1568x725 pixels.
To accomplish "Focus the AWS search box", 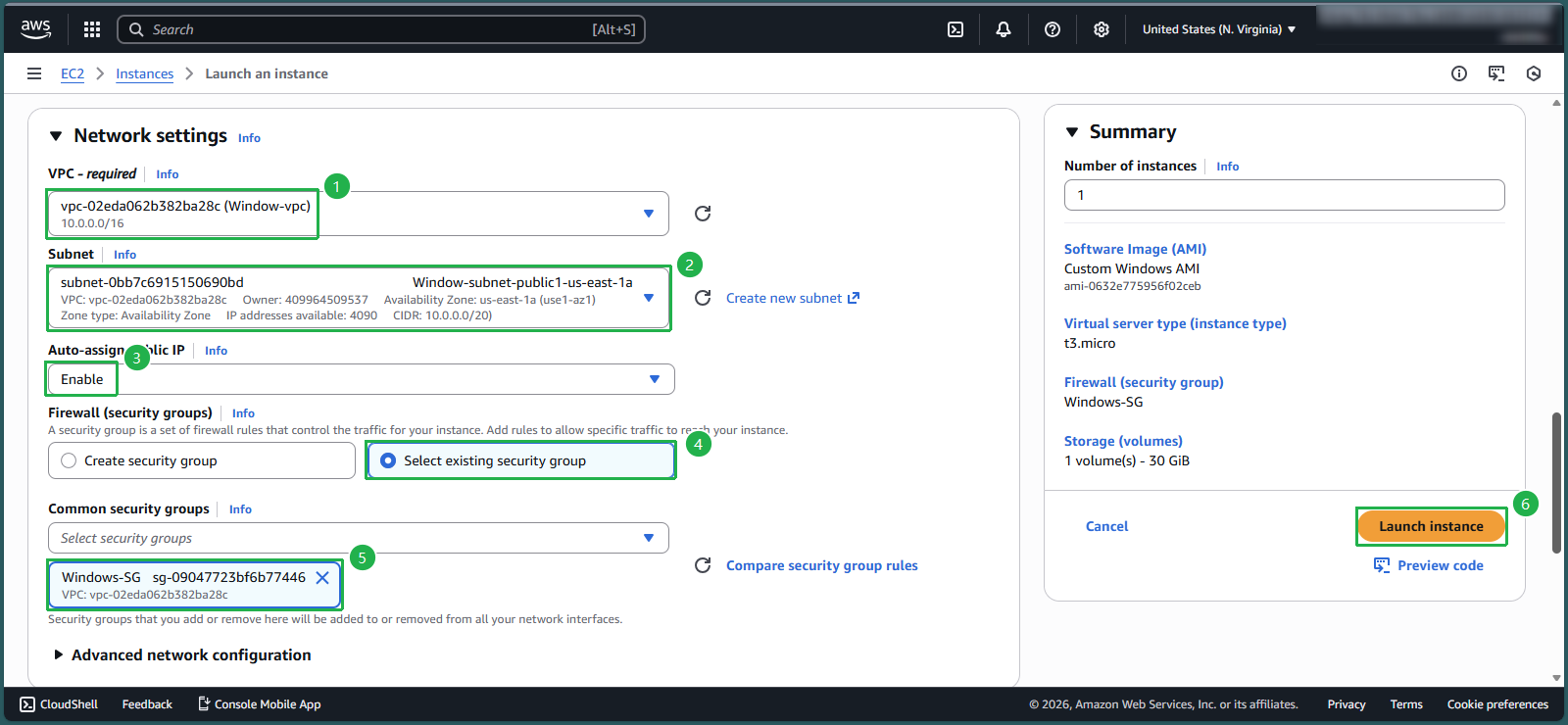I will point(381,29).
